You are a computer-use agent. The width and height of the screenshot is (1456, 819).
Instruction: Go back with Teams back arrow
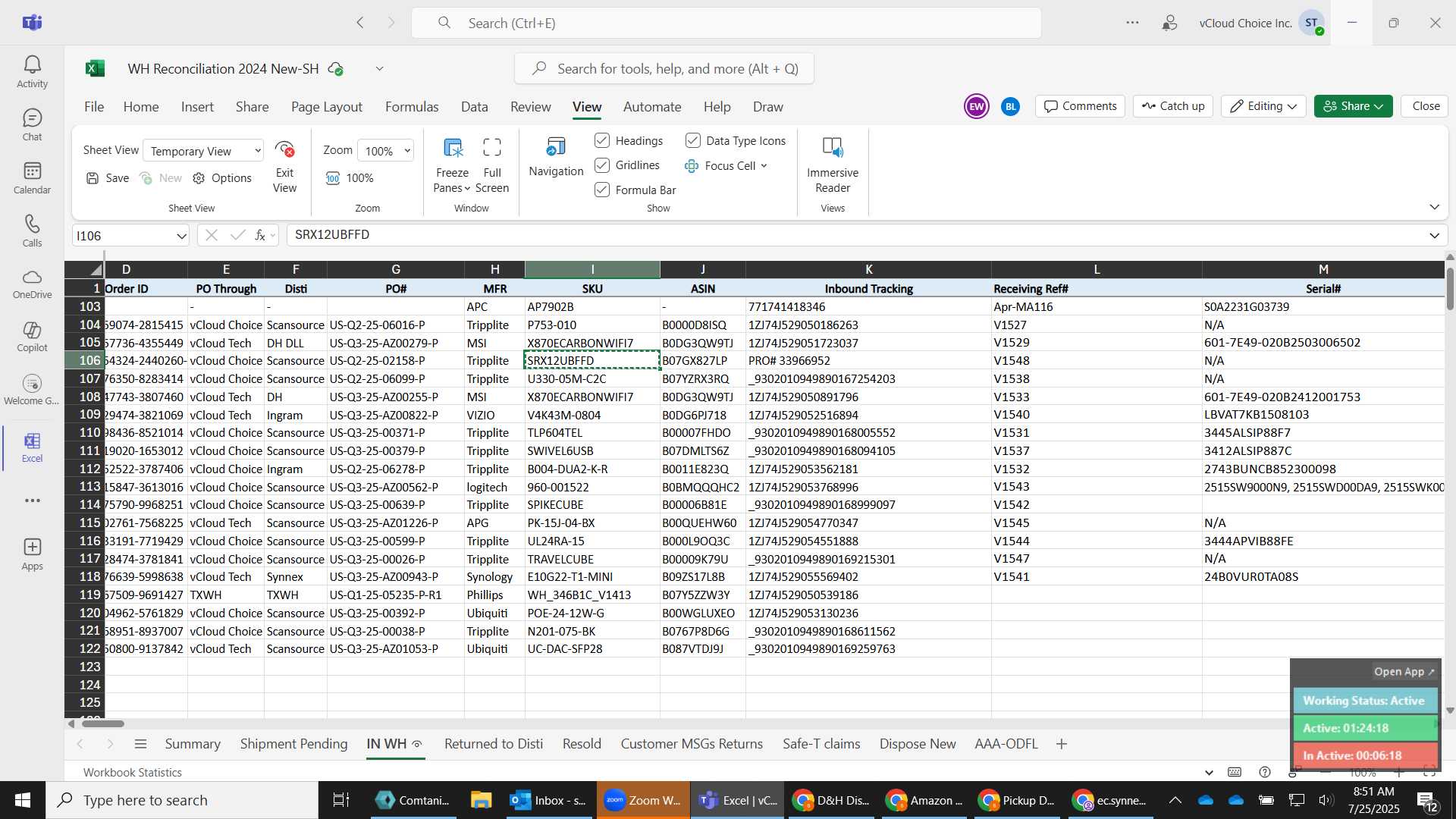(x=360, y=23)
